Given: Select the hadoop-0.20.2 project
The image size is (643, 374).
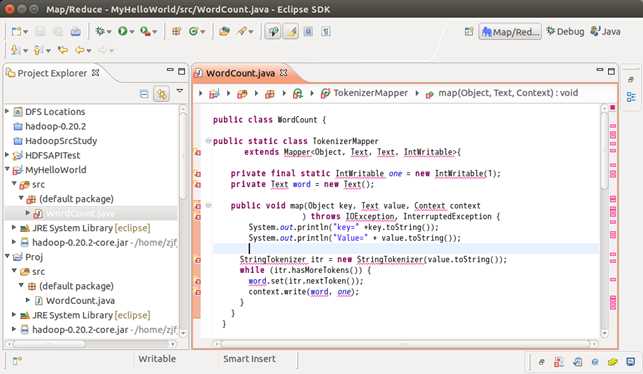Looking at the screenshot, I should [x=55, y=126].
